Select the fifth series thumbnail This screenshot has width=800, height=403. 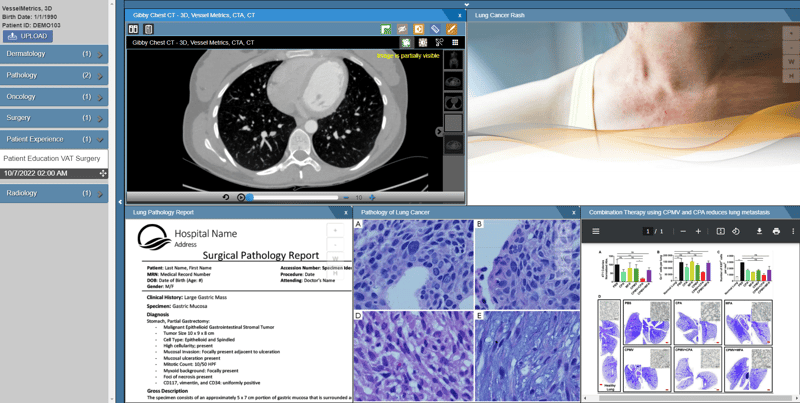pos(454,144)
